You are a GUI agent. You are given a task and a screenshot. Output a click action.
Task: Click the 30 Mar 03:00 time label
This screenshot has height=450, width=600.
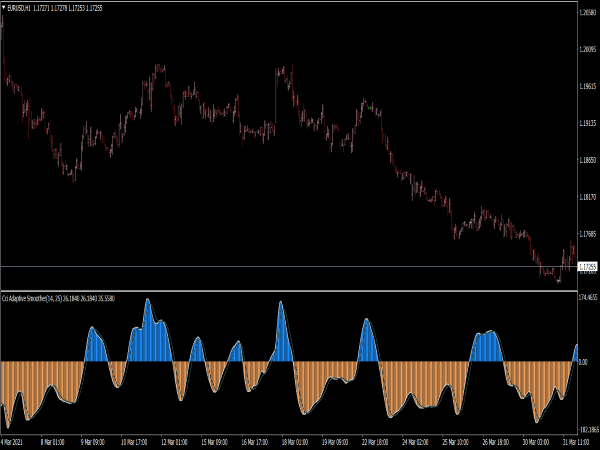(x=536, y=442)
